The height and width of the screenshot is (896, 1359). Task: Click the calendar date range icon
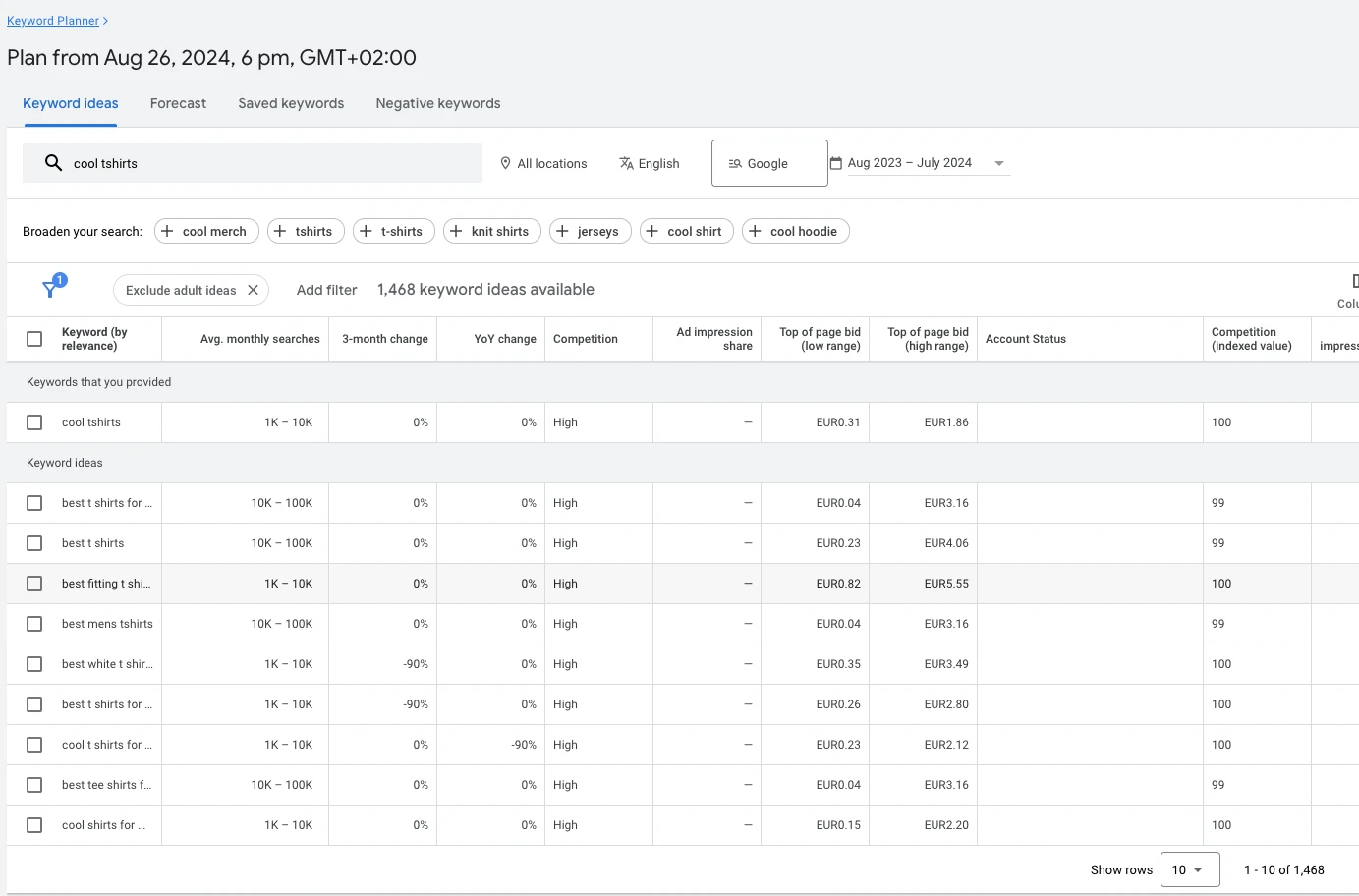[836, 163]
